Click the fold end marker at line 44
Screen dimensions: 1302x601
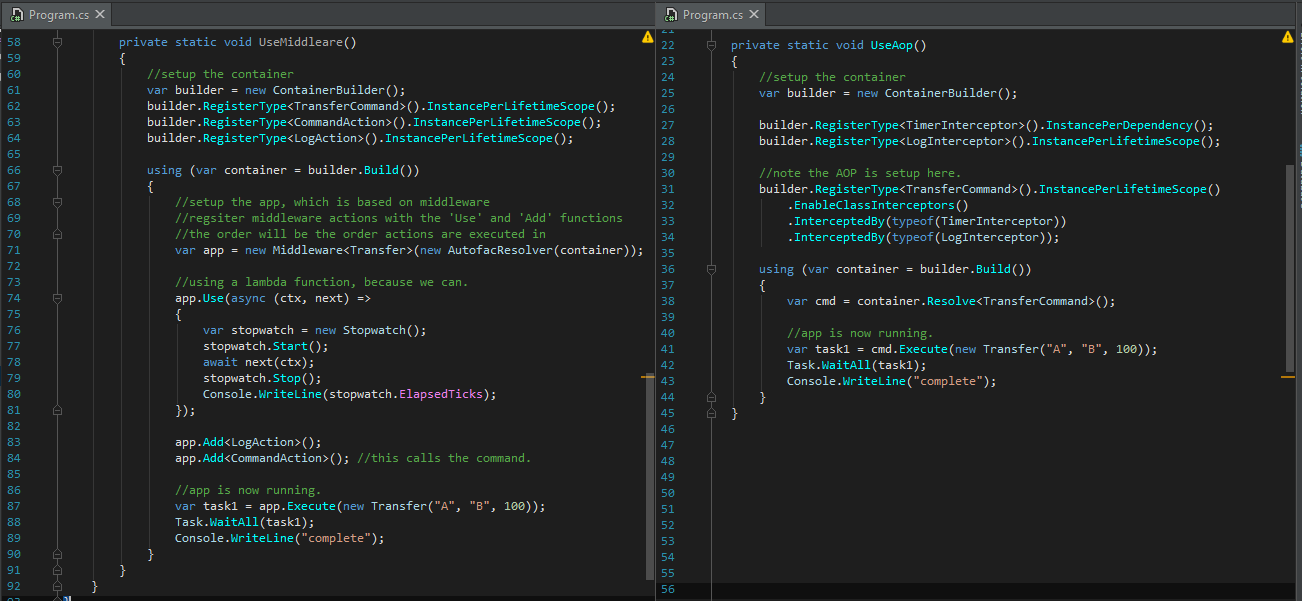pos(711,397)
